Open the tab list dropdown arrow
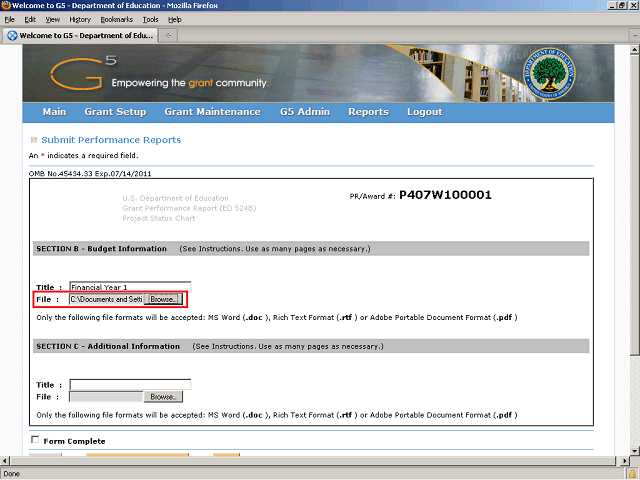The height and width of the screenshot is (480, 640). [635, 36]
